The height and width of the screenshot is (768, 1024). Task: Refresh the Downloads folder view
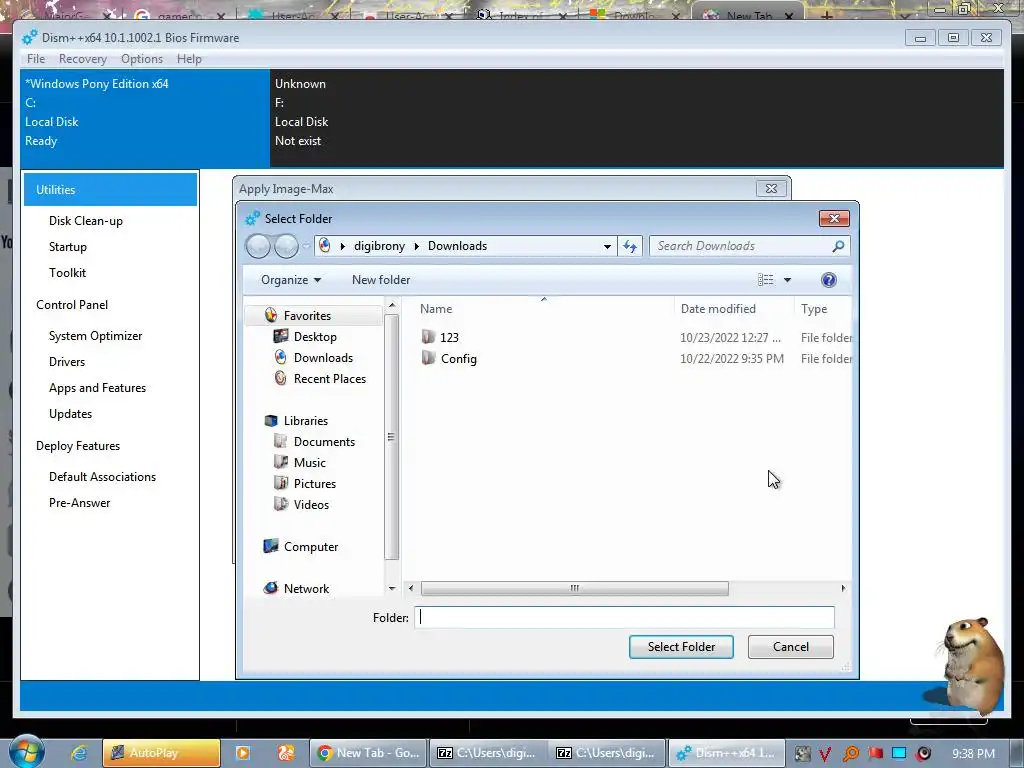coord(630,246)
